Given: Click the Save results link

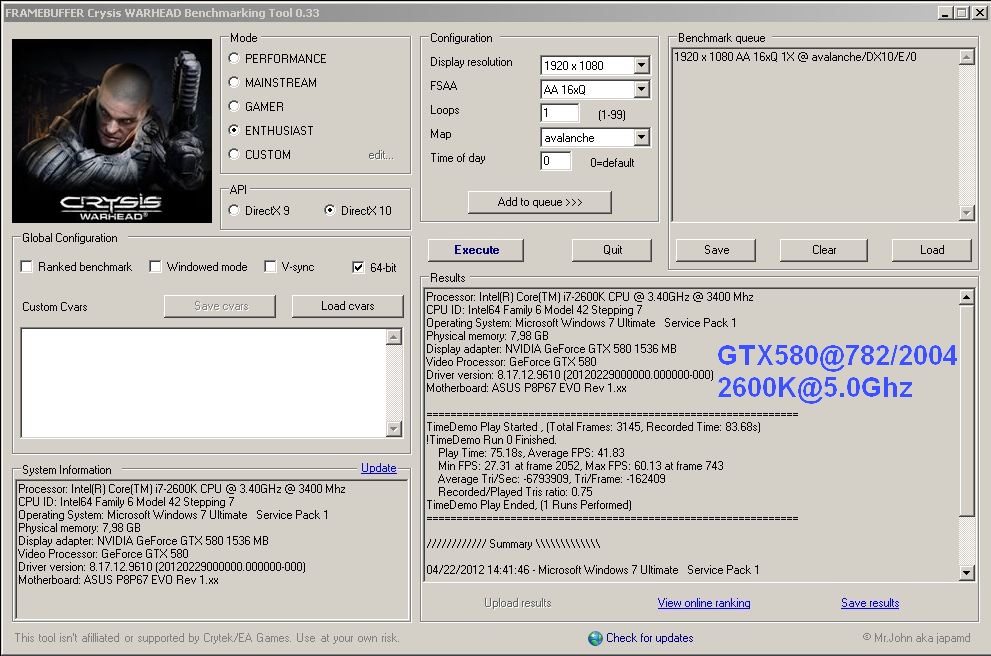Looking at the screenshot, I should tap(870, 604).
